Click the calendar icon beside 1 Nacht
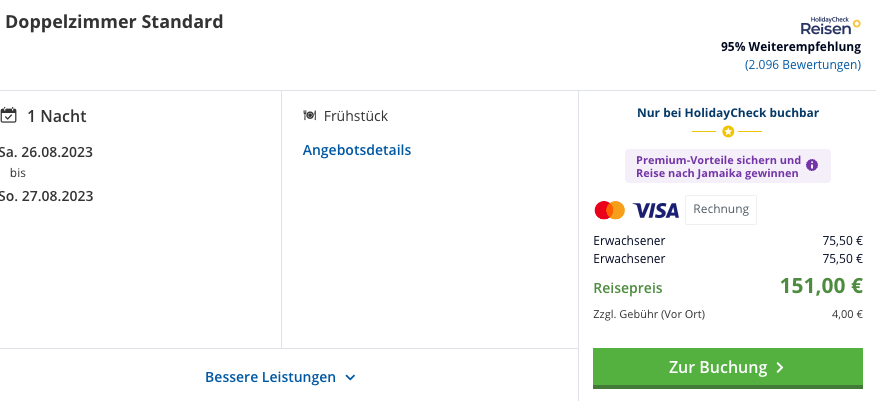This screenshot has width=876, height=401. [8, 116]
